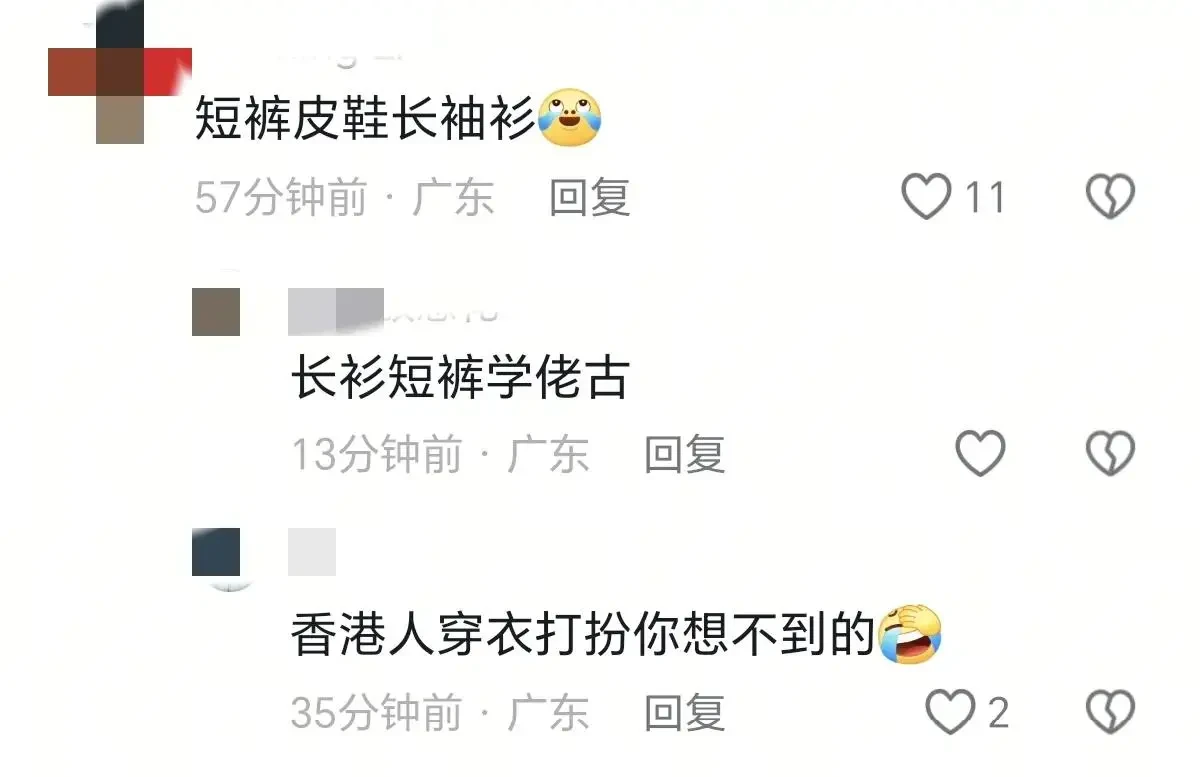
Task: Open blurred username above '香港人穿衣打扮你想不到的'
Action: click(x=312, y=552)
